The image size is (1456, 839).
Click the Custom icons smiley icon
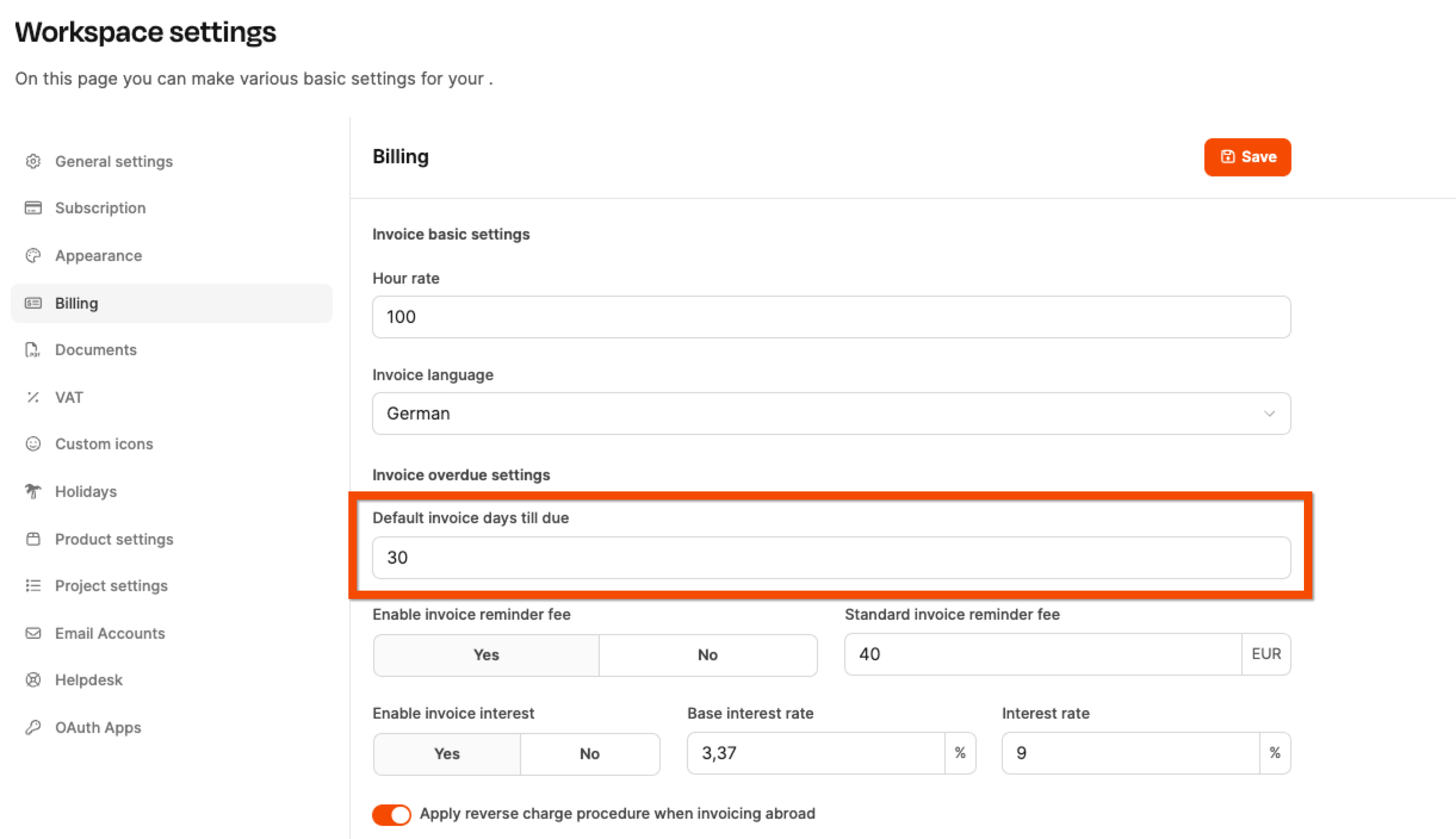click(x=33, y=444)
